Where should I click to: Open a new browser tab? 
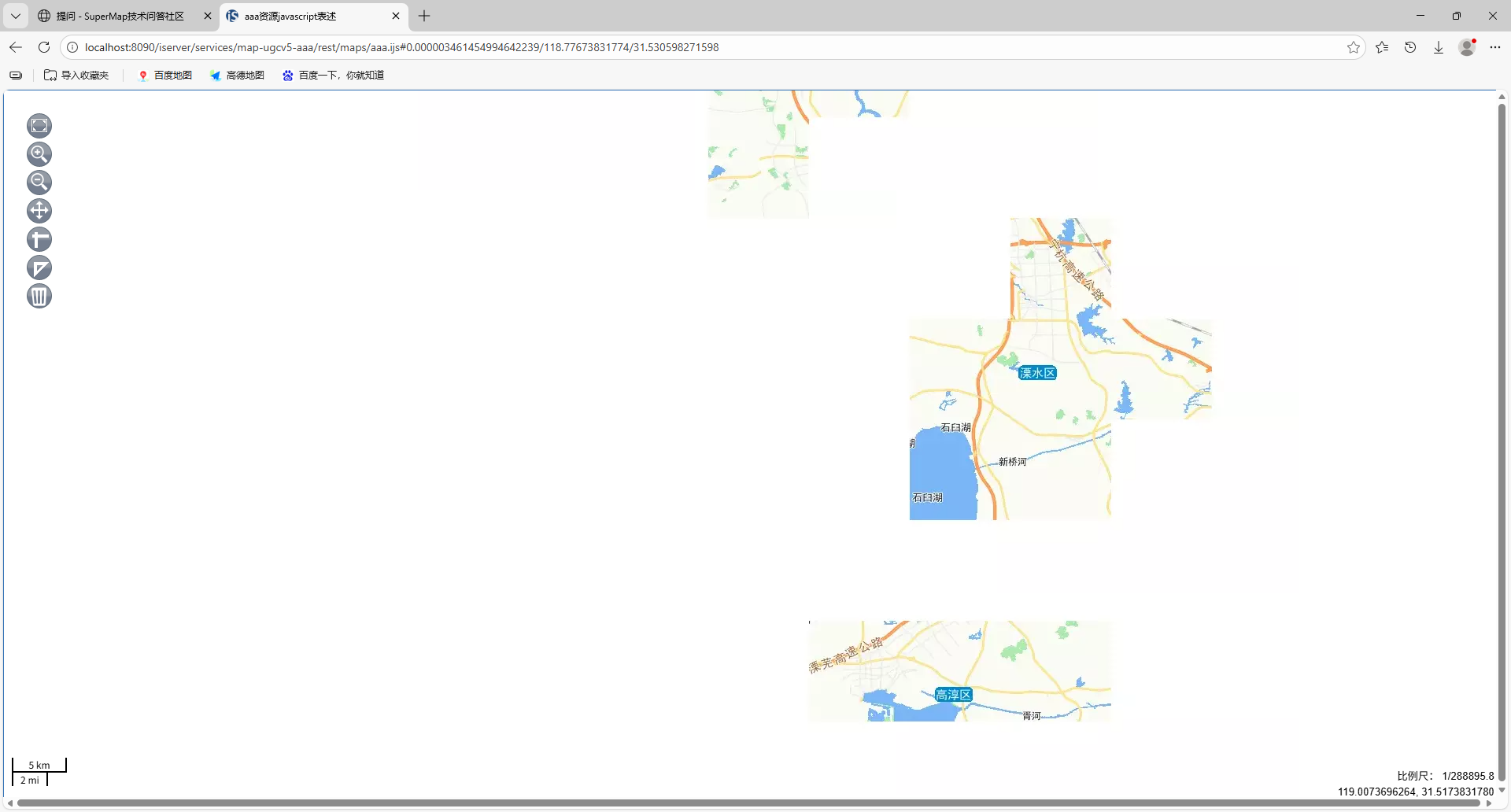click(x=424, y=16)
